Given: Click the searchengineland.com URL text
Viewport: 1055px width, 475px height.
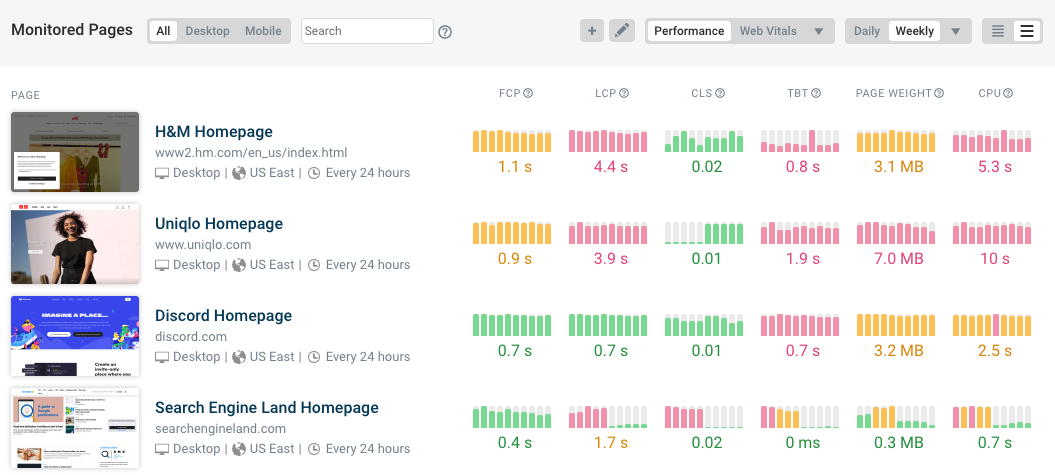Looking at the screenshot, I should point(220,429).
